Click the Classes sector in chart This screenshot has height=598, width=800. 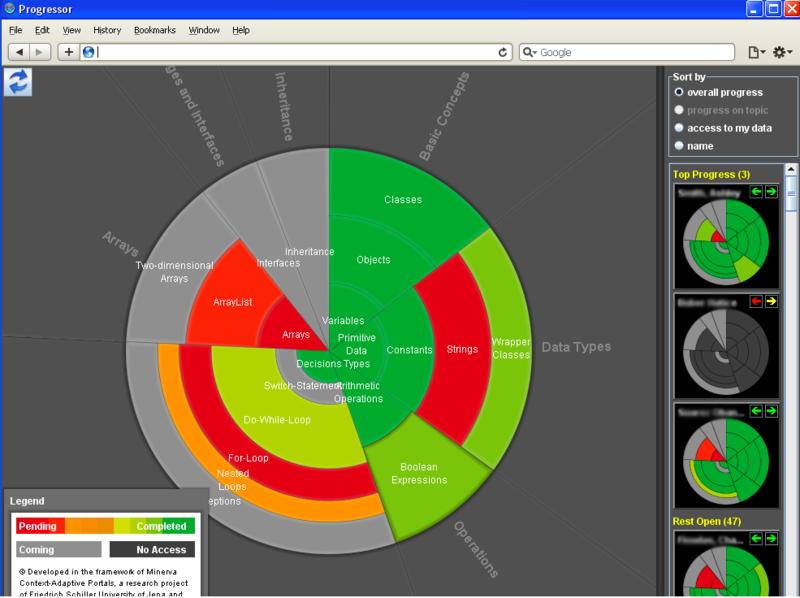coord(403,200)
